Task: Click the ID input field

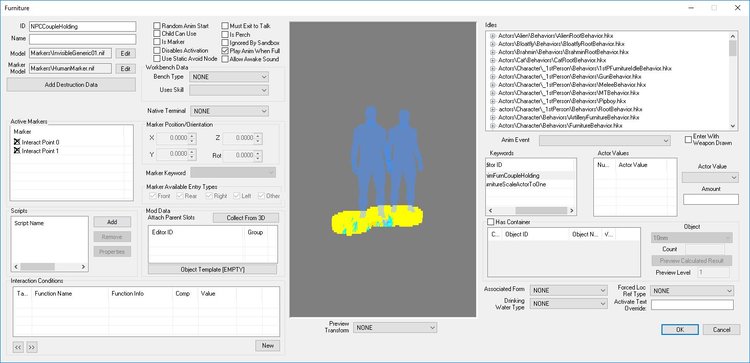Action: coord(83,27)
